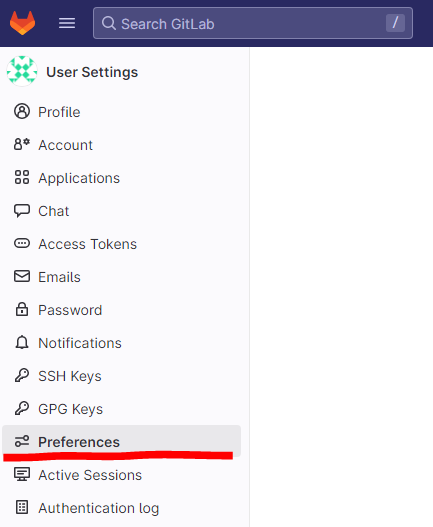
Task: Click the Applications grid icon
Action: point(22,177)
